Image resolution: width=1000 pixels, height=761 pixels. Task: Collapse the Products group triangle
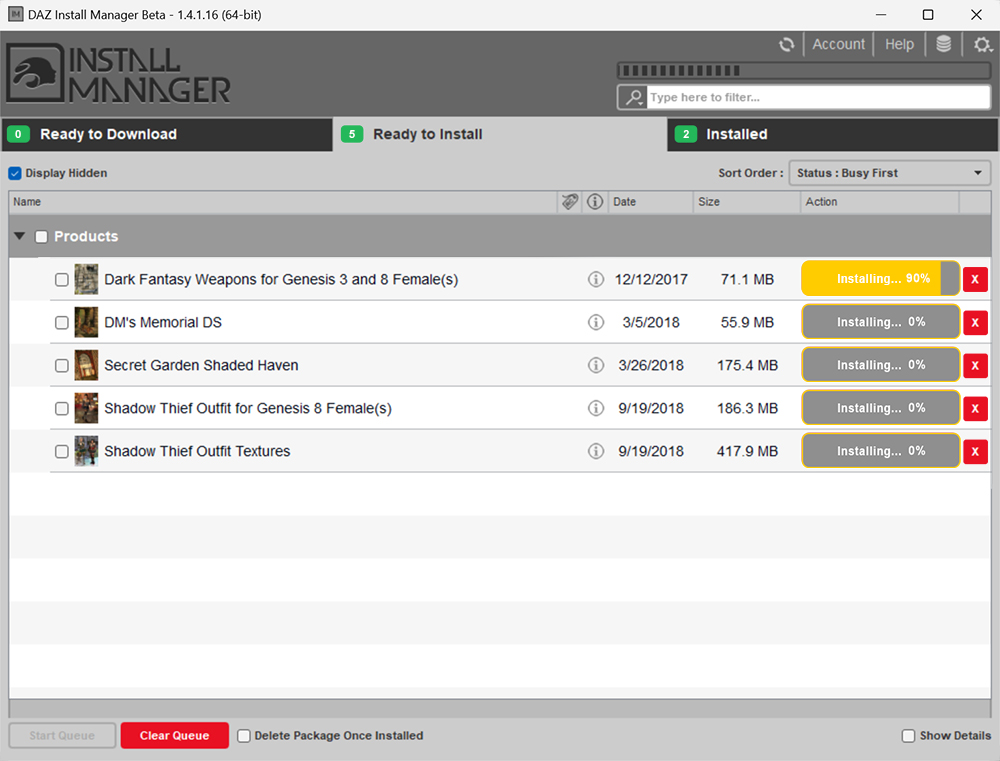coord(20,237)
